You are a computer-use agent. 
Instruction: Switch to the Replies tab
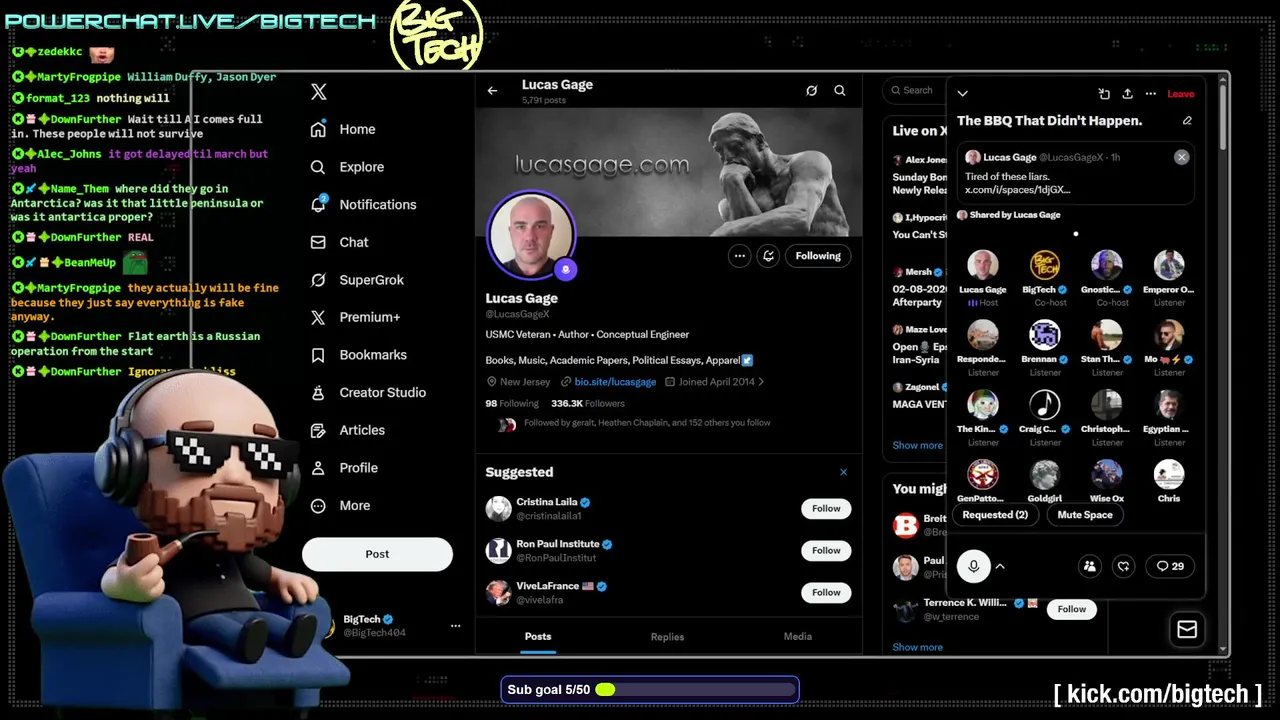pyautogui.click(x=667, y=637)
